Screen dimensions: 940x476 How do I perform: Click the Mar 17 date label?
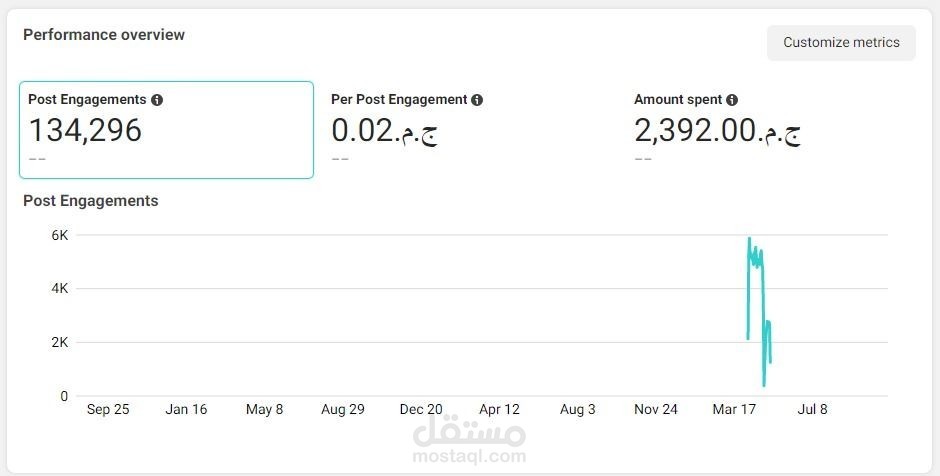coord(734,409)
